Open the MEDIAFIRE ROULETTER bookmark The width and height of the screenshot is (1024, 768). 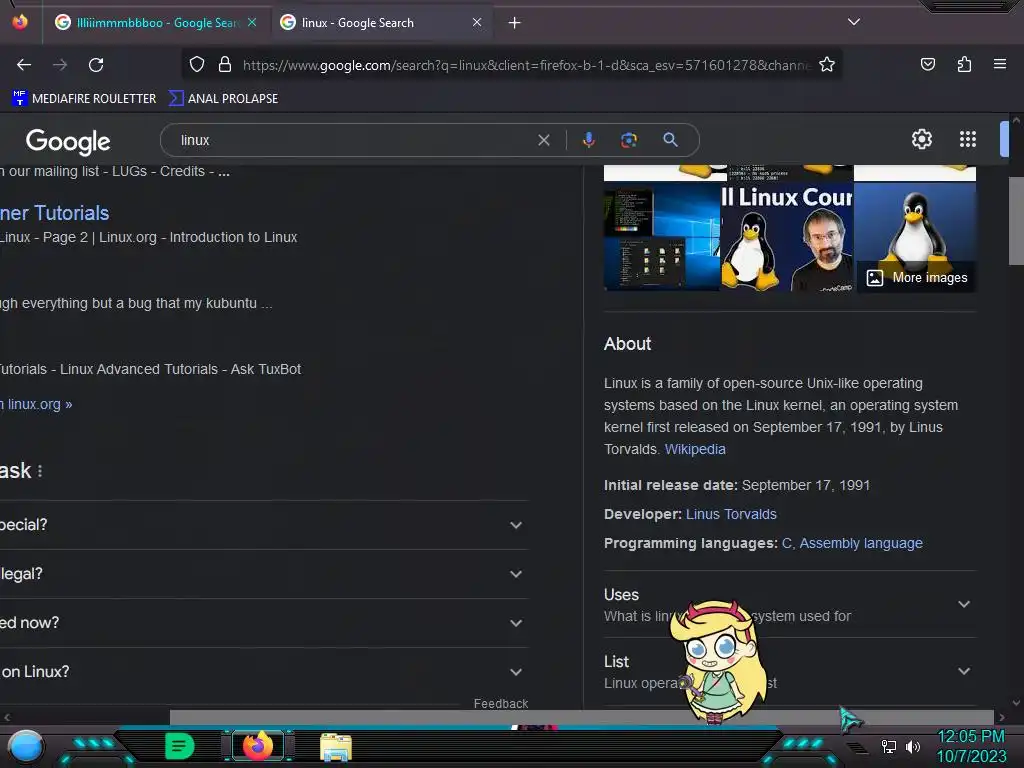(84, 99)
